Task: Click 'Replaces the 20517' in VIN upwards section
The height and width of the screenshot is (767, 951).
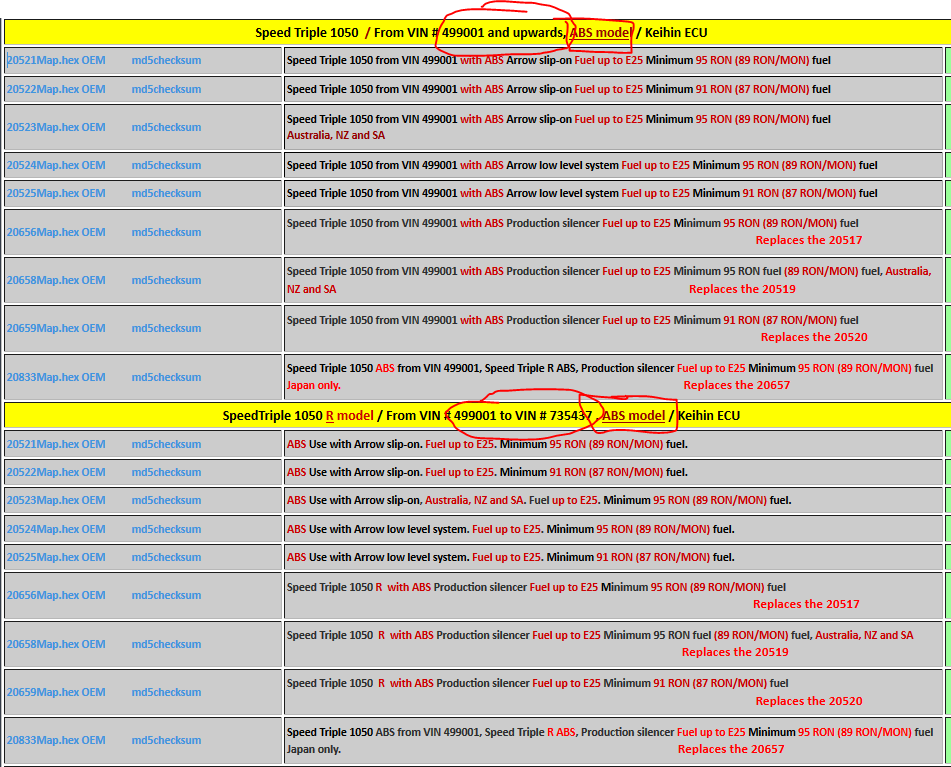Action: tap(808, 240)
